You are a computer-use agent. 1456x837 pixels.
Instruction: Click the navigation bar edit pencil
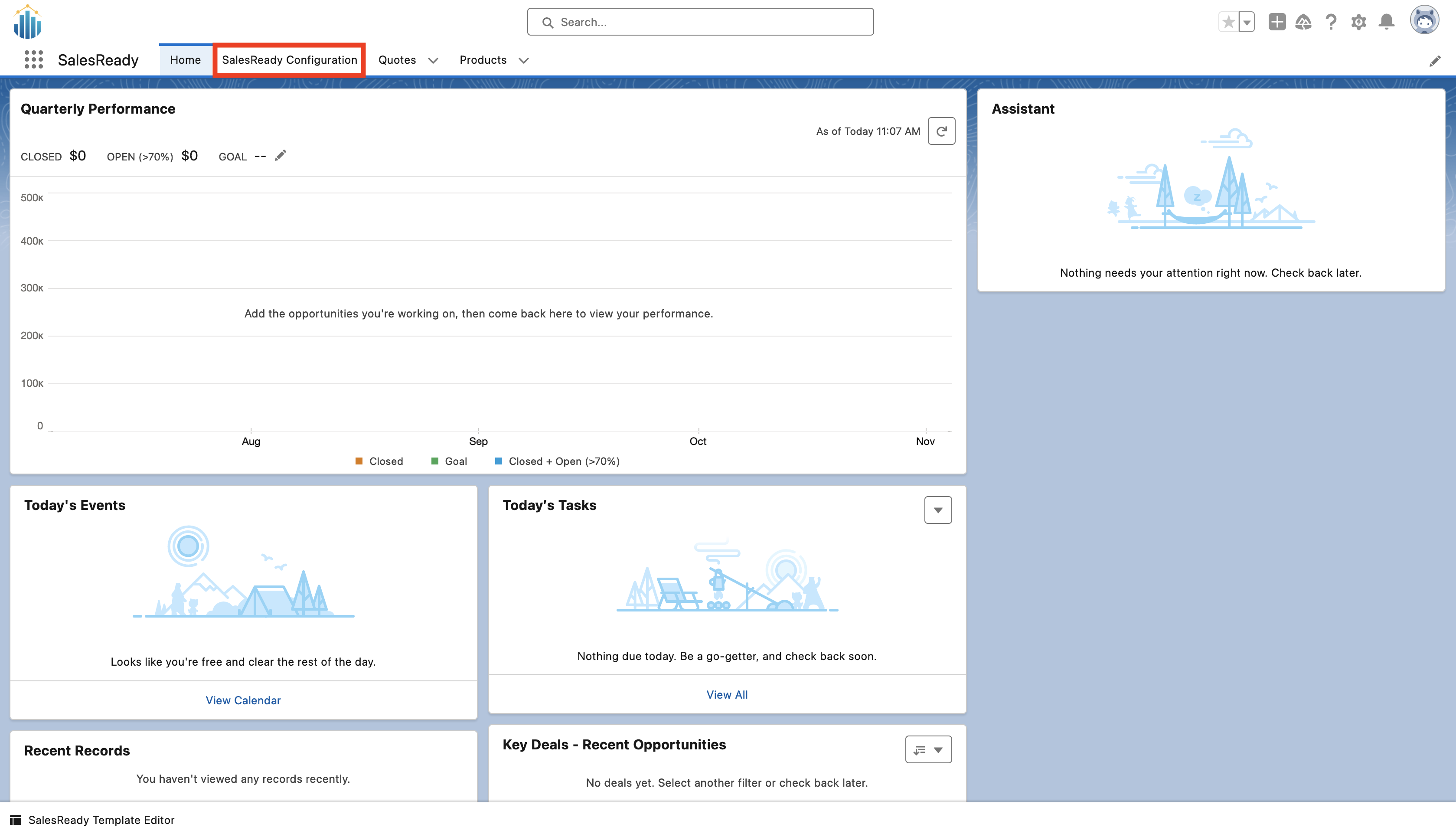[1435, 61]
